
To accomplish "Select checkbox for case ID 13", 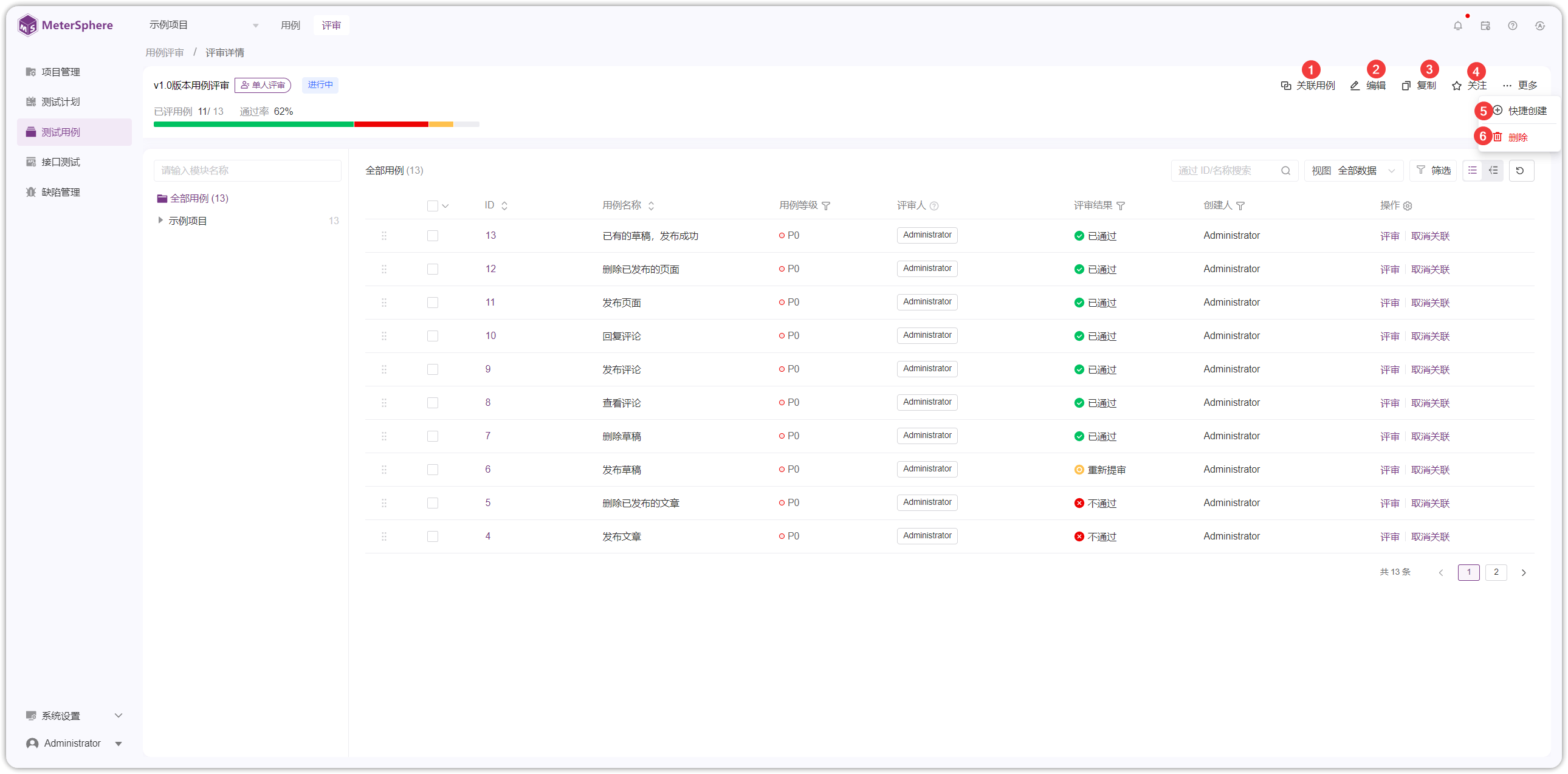I will [x=432, y=236].
